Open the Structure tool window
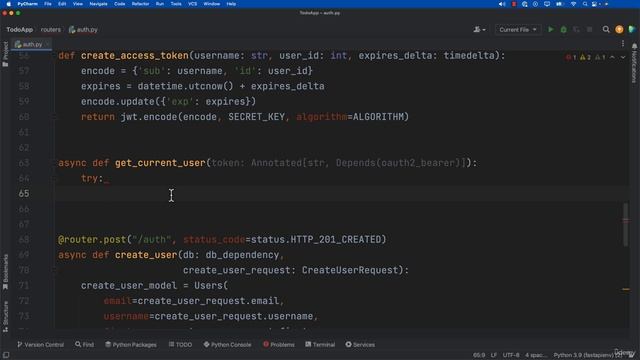The height and width of the screenshot is (360, 640). click(5, 316)
